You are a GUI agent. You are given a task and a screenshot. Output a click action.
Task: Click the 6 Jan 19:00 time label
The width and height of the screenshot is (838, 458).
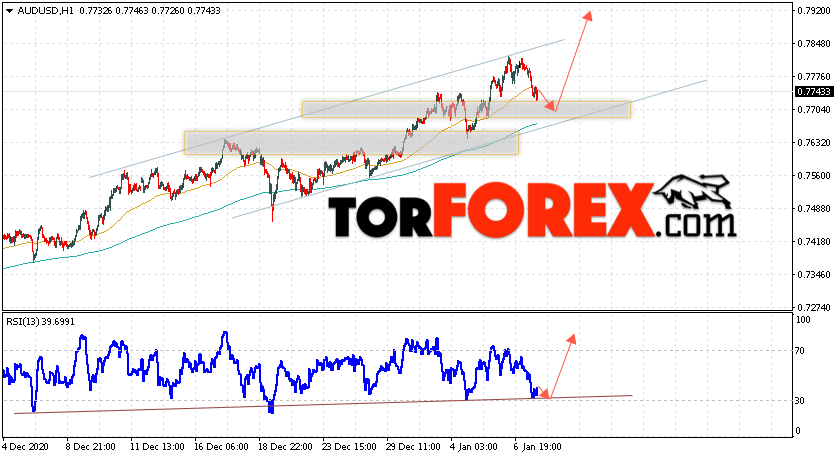point(537,447)
